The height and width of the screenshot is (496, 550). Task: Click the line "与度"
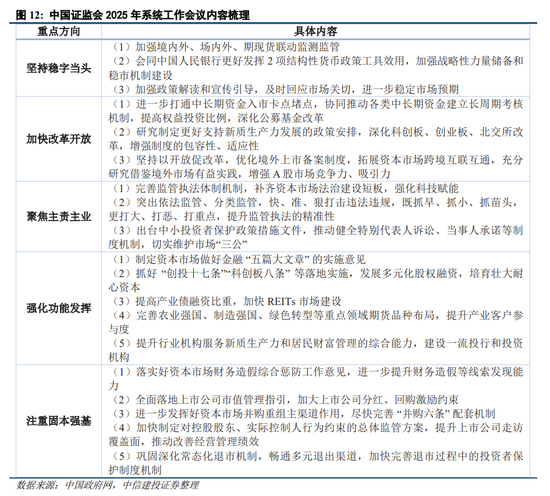click(119, 329)
